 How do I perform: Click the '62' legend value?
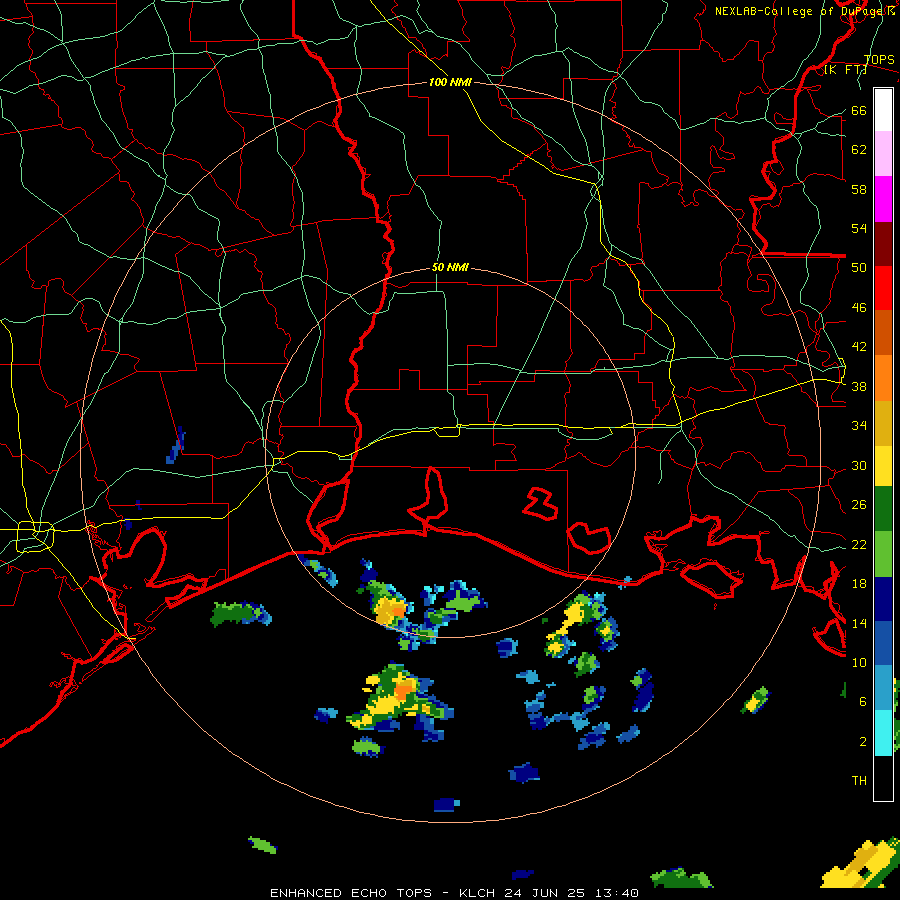(859, 150)
